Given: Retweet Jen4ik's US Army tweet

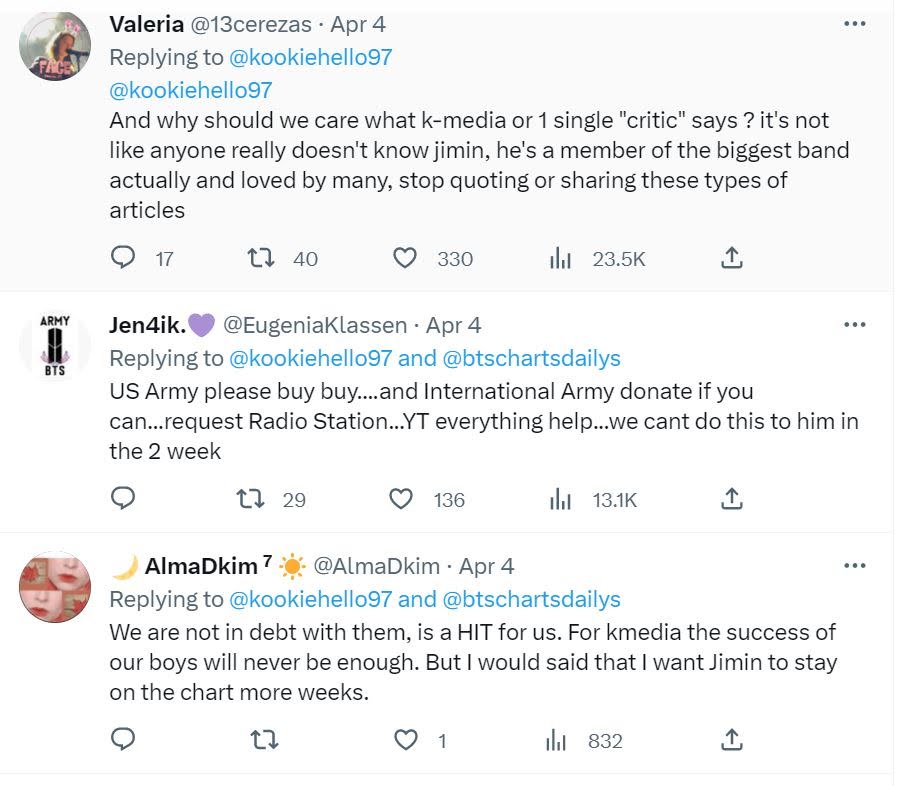Looking at the screenshot, I should 259,498.
